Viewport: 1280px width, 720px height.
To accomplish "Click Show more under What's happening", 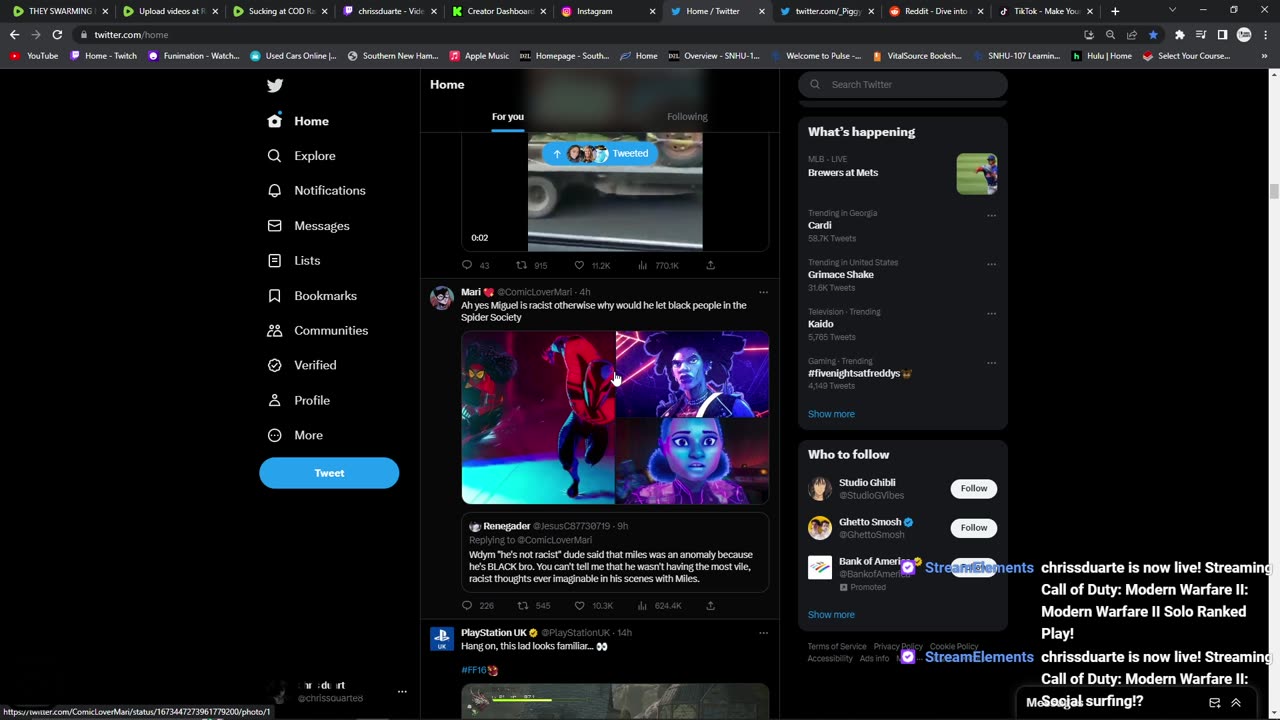I will click(x=831, y=414).
